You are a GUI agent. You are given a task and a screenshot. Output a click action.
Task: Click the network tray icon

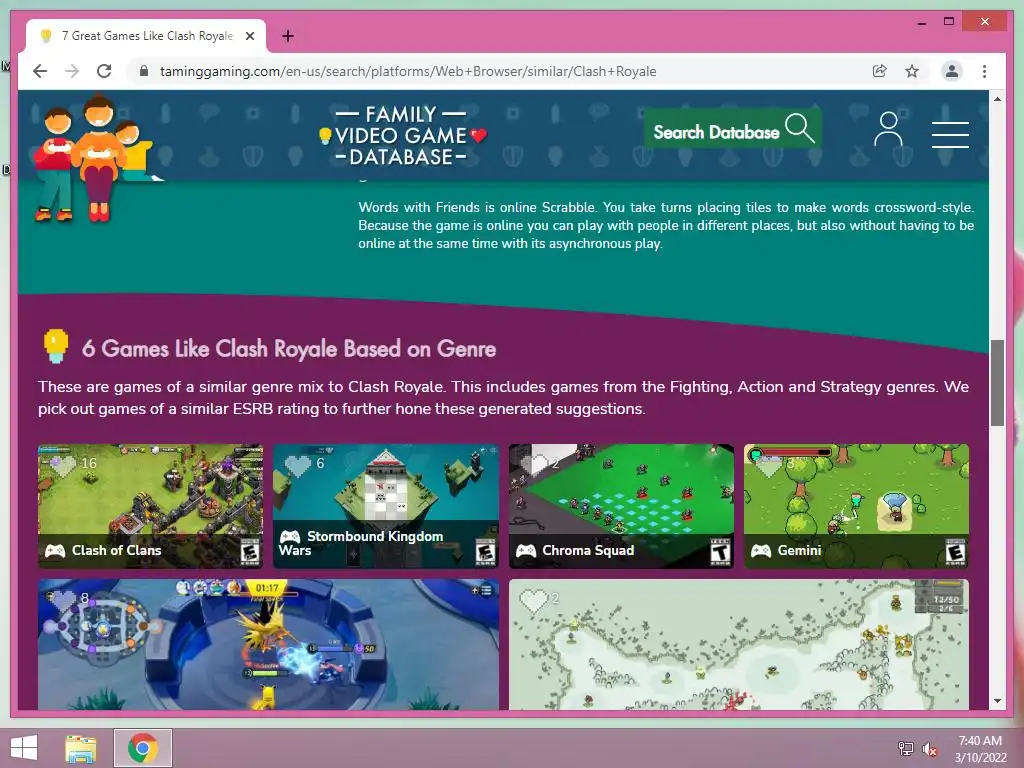click(906, 749)
